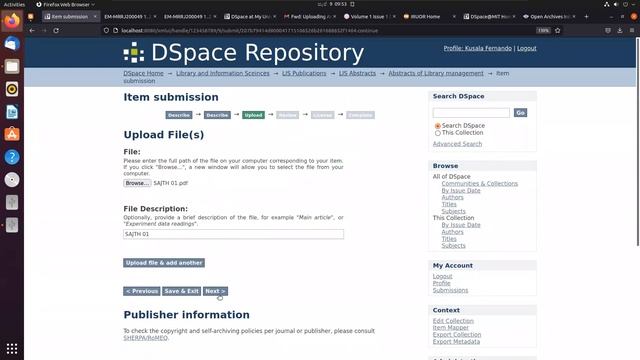Open Export Collection link

(x=457, y=335)
